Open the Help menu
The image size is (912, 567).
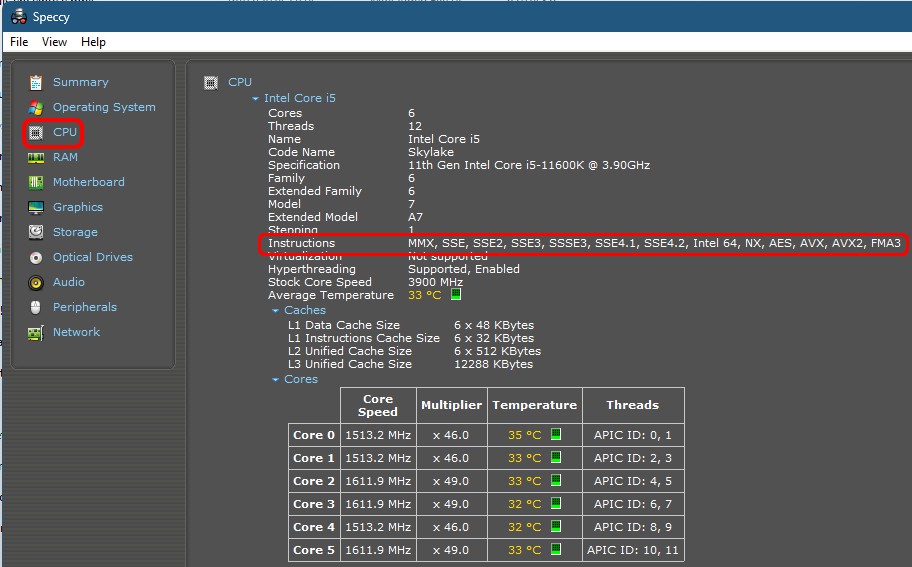click(x=93, y=42)
